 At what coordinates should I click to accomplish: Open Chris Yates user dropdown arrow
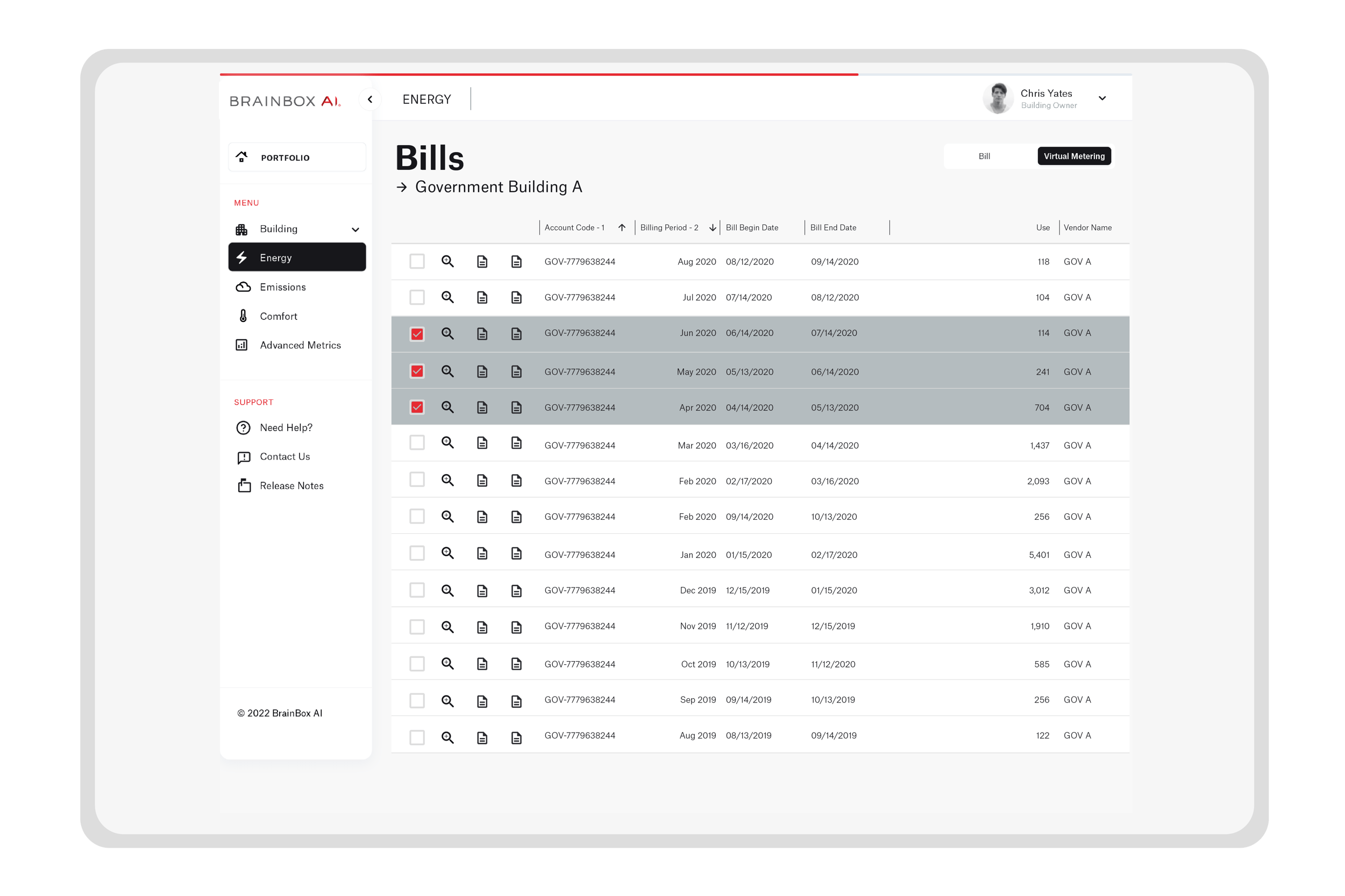[x=1102, y=98]
